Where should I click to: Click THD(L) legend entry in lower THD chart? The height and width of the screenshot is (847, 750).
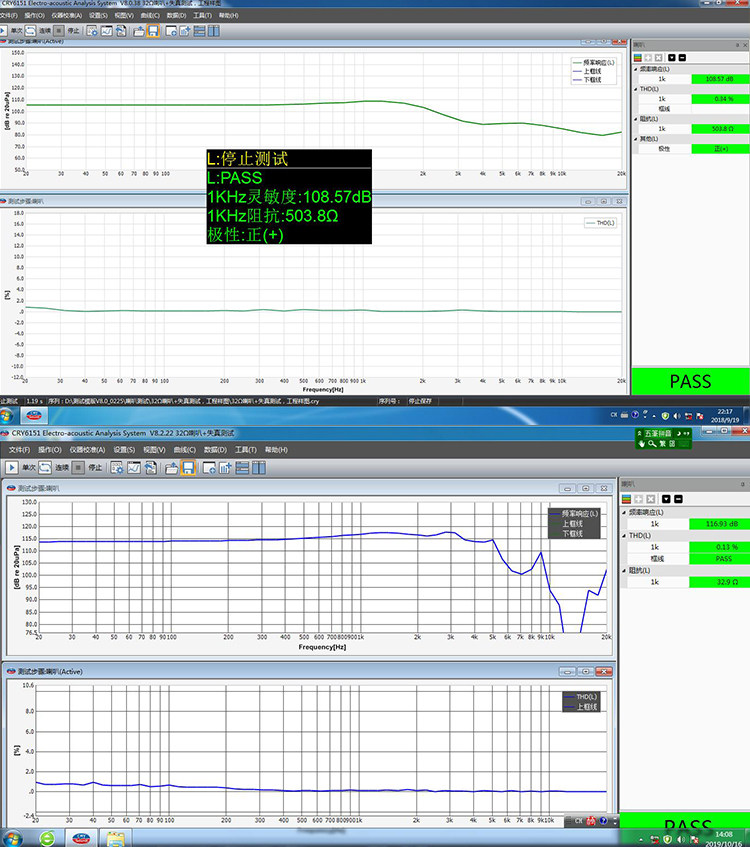pos(581,697)
